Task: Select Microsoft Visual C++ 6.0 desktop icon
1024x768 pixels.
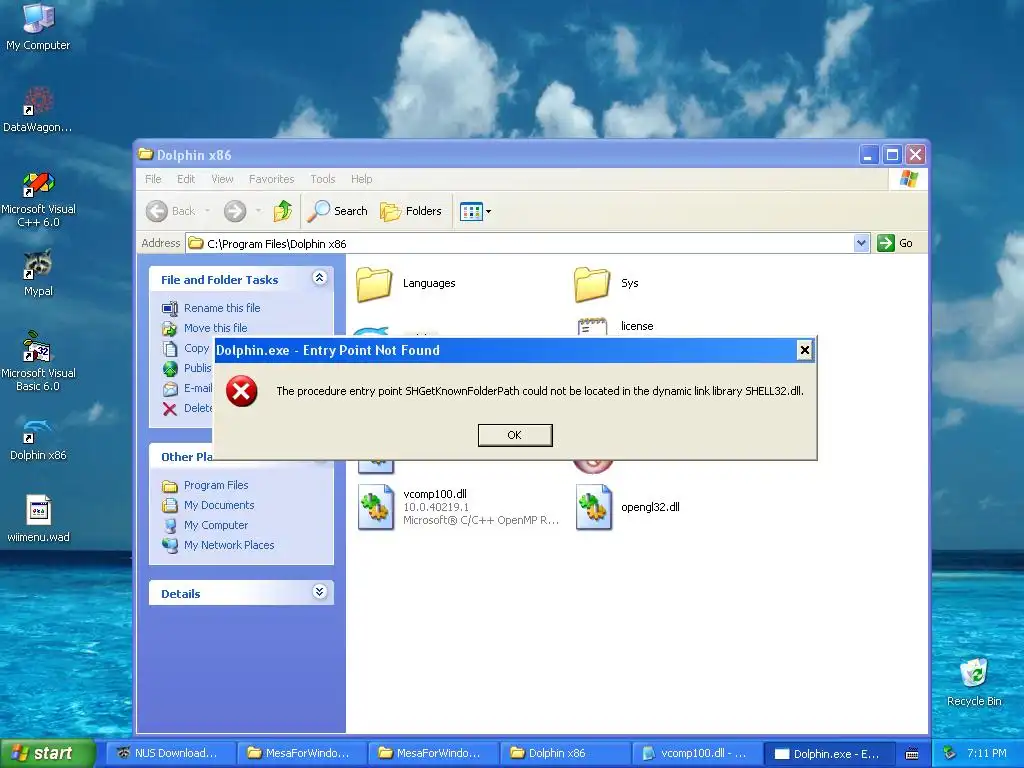Action: click(38, 199)
